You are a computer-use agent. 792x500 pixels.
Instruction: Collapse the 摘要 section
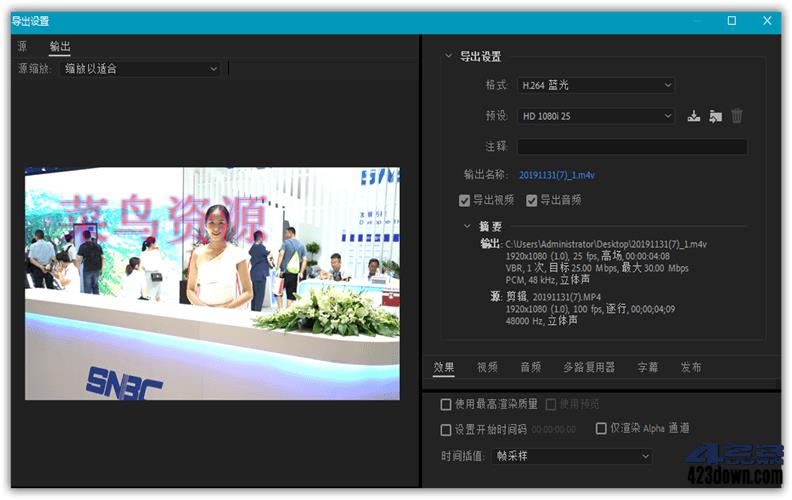467,226
